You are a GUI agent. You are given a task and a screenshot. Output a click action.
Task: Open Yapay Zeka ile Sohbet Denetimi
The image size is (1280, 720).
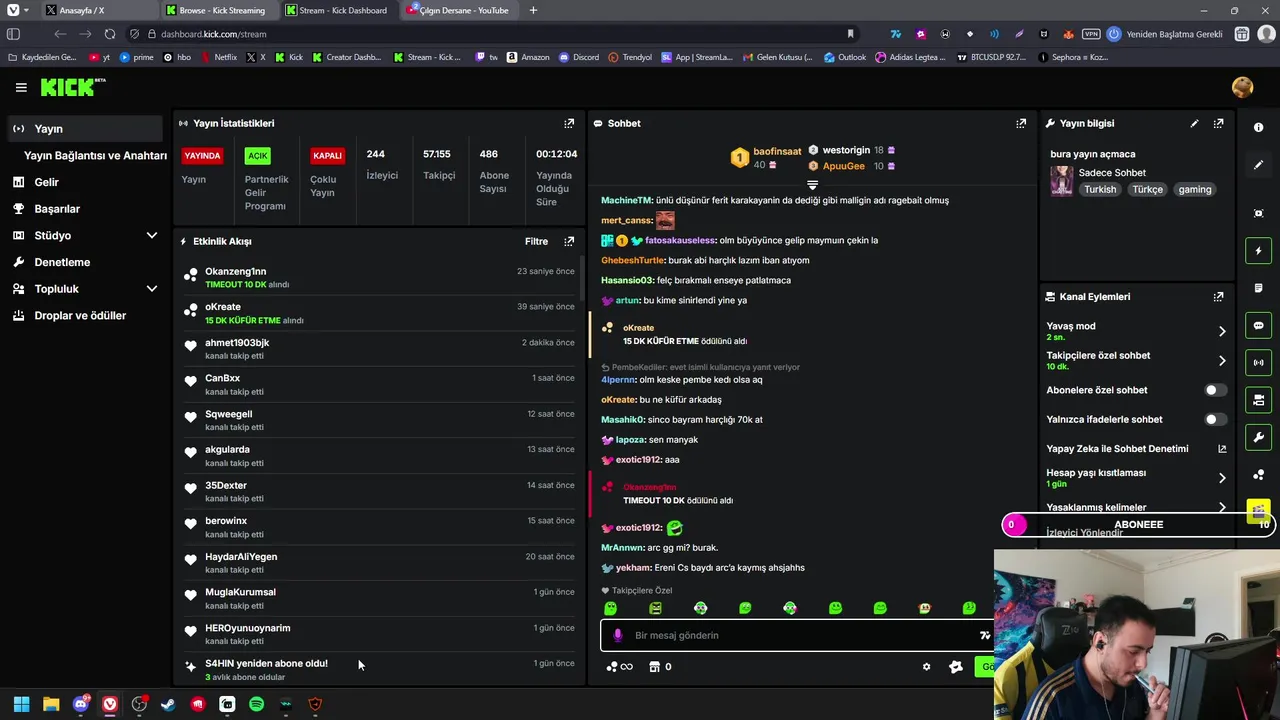pos(1135,449)
